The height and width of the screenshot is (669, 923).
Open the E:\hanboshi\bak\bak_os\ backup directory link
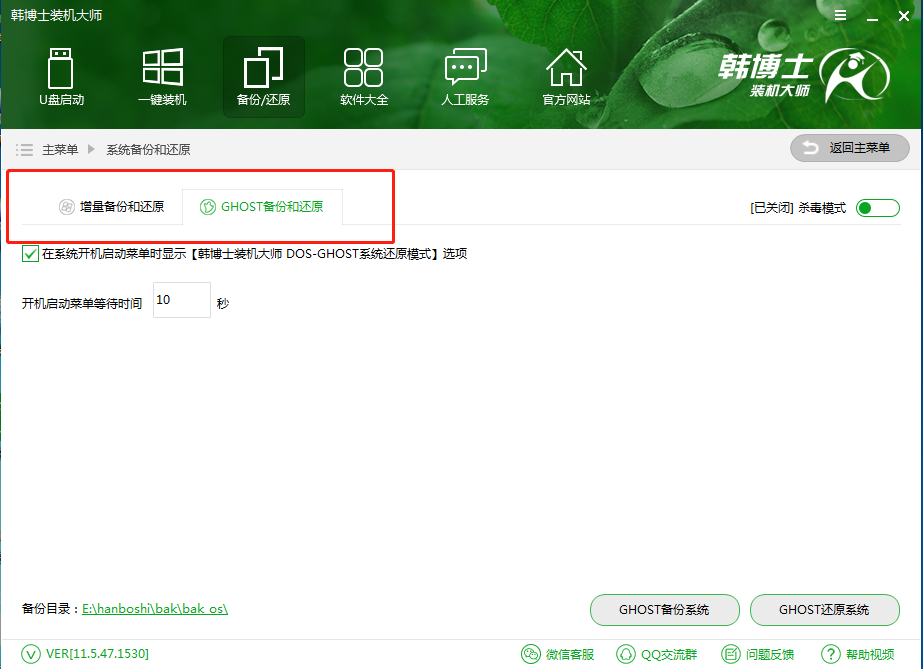pos(155,608)
